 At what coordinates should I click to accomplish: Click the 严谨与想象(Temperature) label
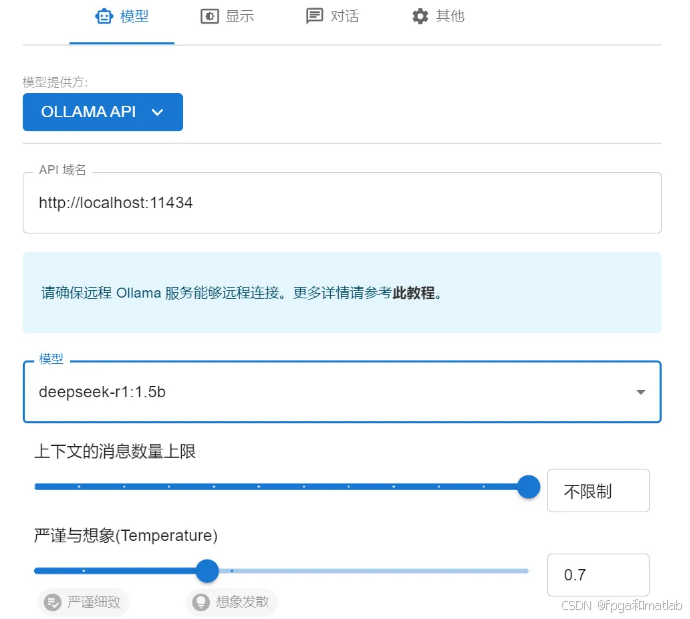click(126, 535)
